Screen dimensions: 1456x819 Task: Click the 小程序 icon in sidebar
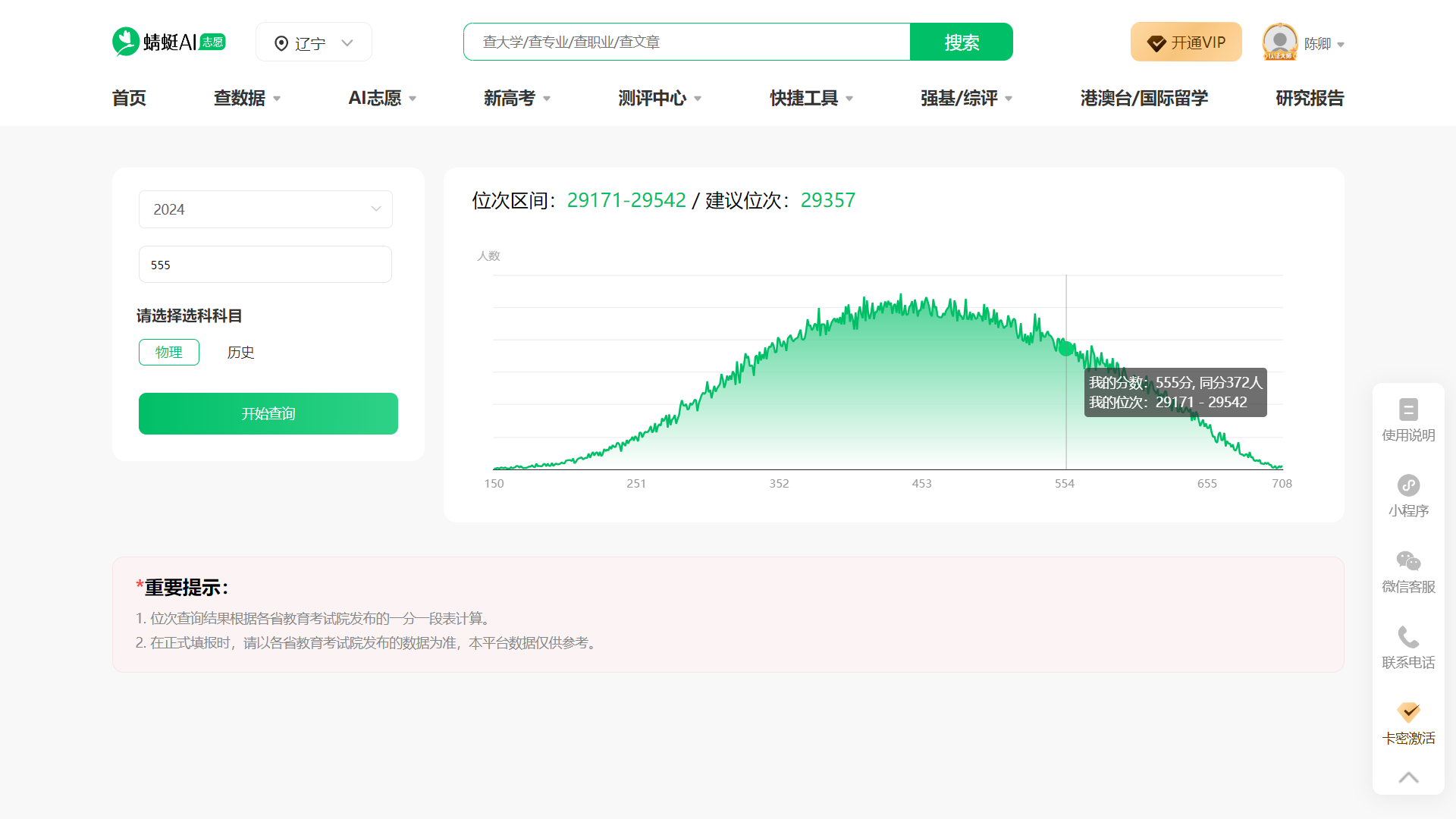point(1408,486)
